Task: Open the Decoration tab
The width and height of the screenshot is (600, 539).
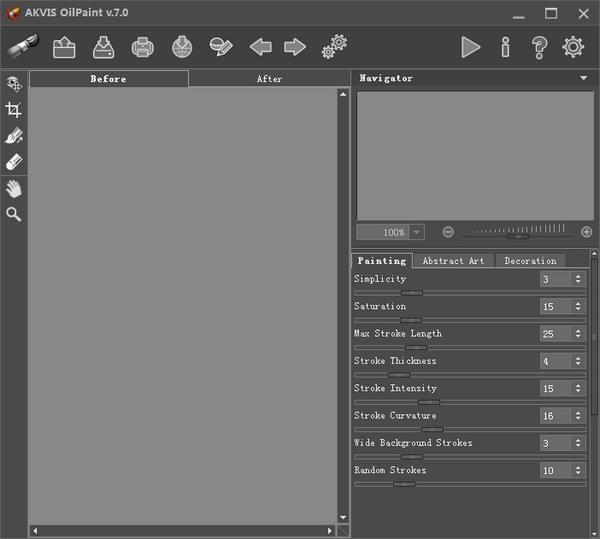Action: [530, 261]
